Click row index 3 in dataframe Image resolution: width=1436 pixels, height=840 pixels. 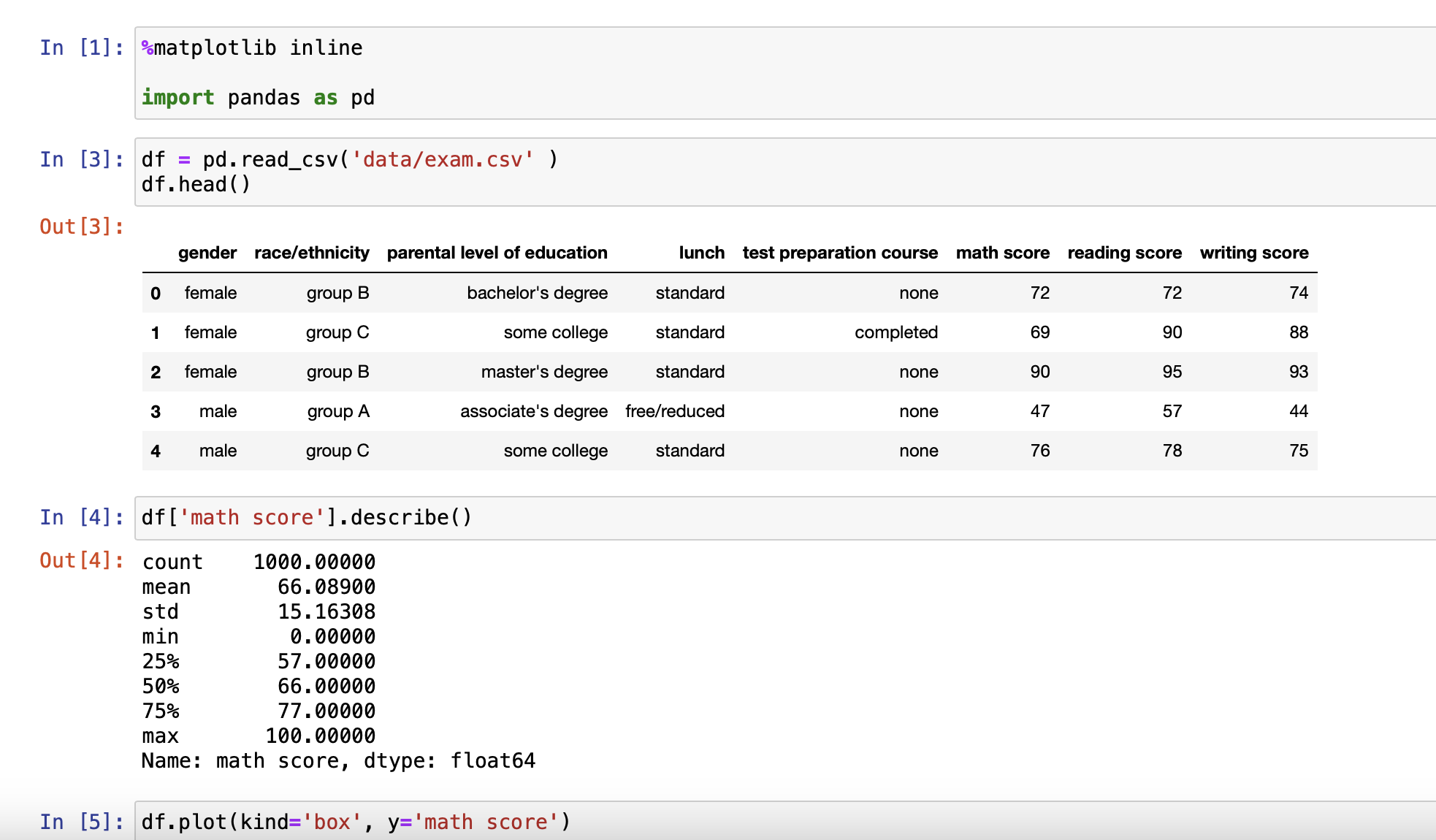pos(156,412)
